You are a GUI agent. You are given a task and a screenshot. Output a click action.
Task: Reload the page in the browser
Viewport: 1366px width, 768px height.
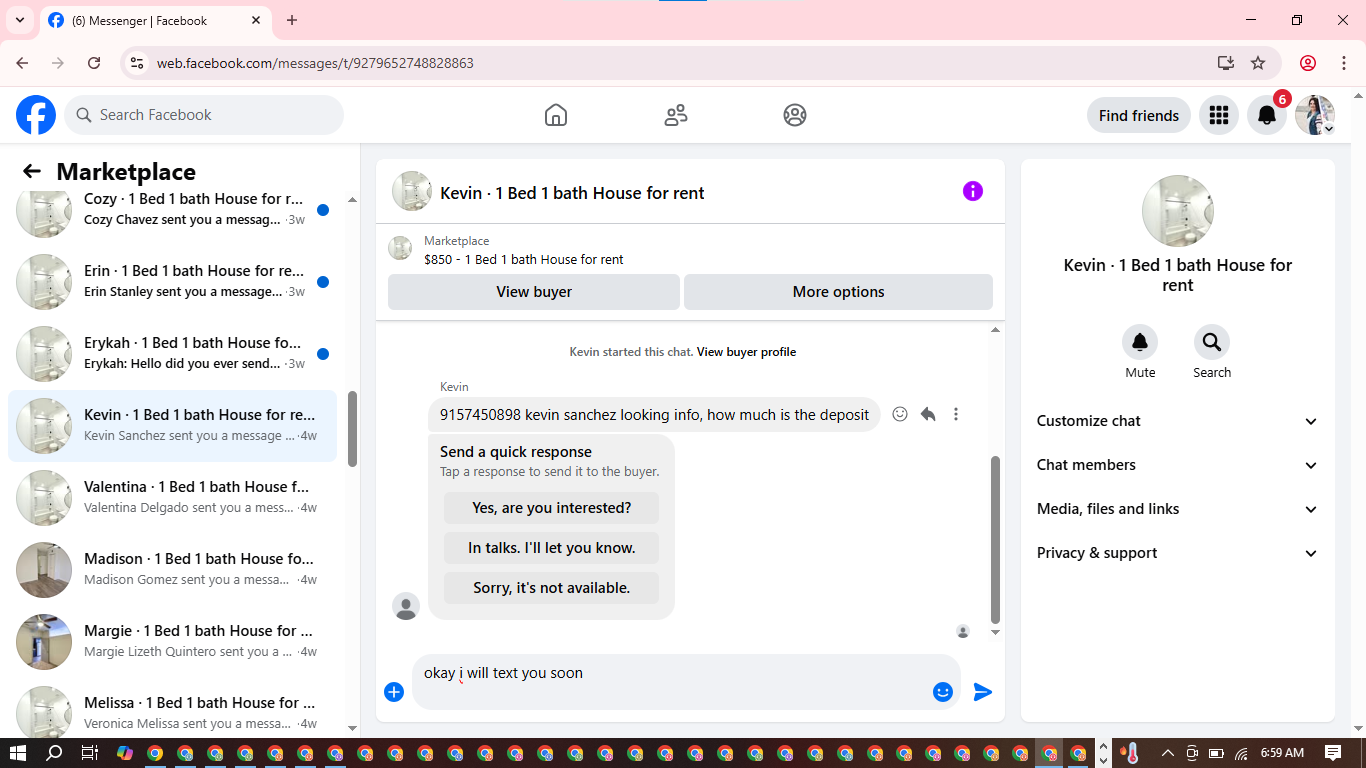point(94,63)
